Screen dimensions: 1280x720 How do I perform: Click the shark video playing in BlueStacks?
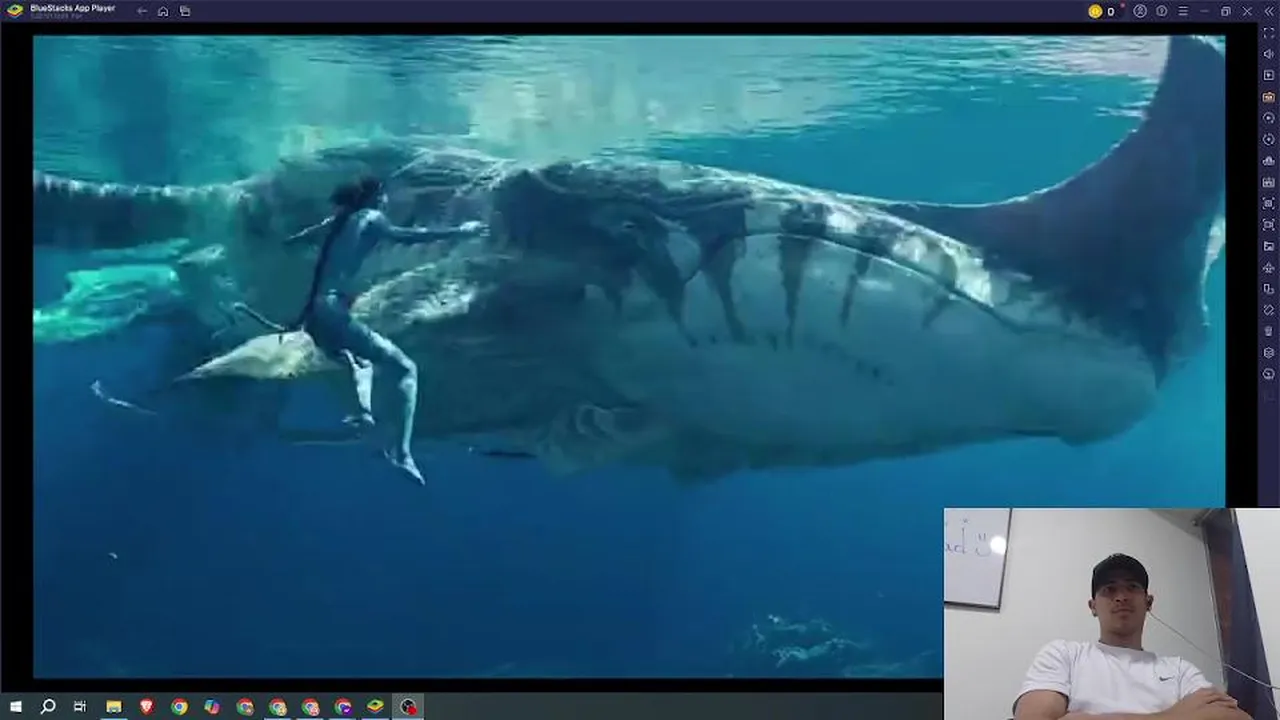629,357
